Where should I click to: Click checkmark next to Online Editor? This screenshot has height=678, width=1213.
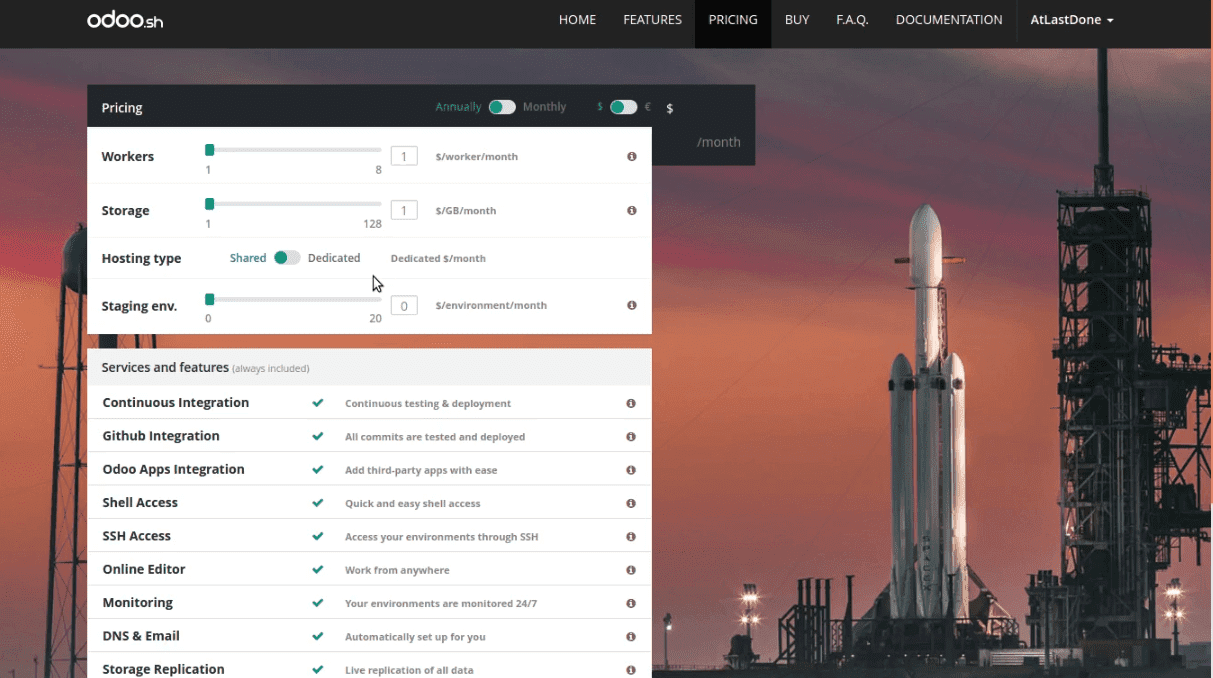coord(318,569)
